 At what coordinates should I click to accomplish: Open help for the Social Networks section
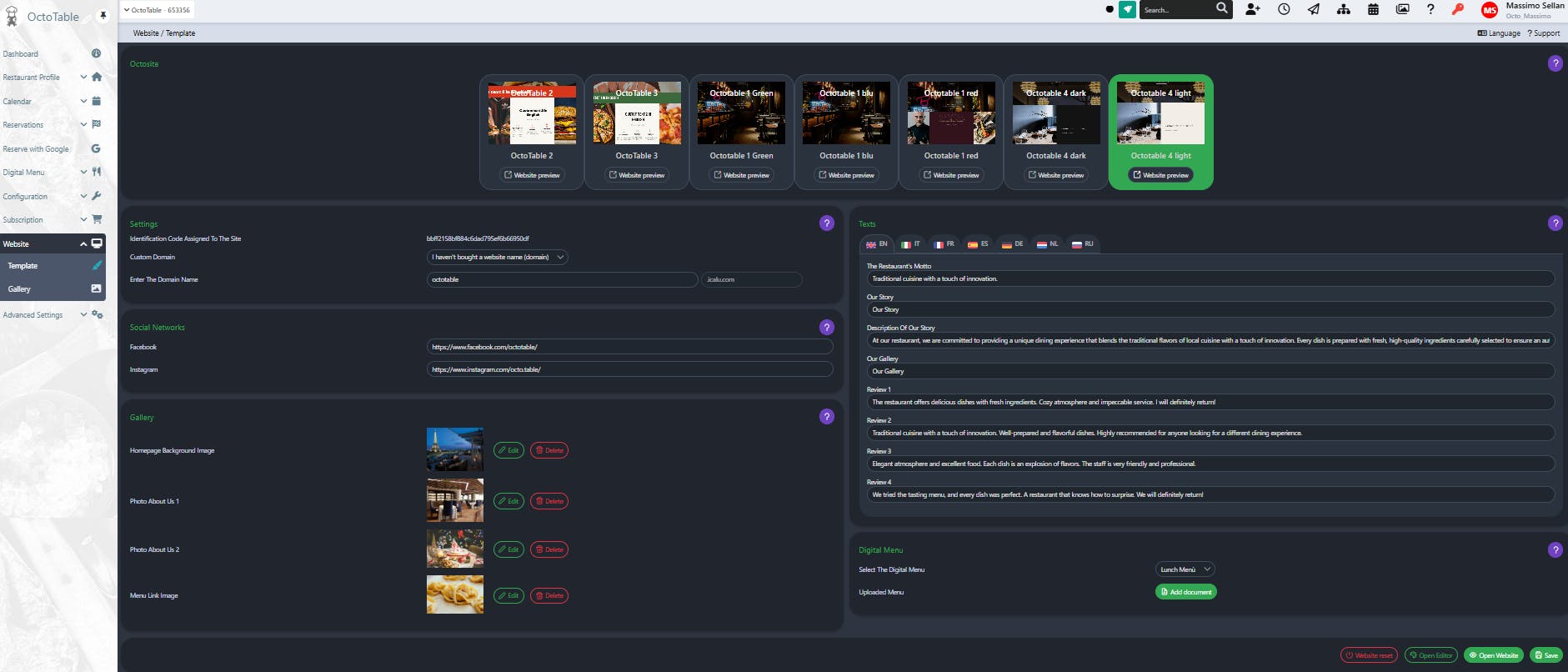pos(827,328)
